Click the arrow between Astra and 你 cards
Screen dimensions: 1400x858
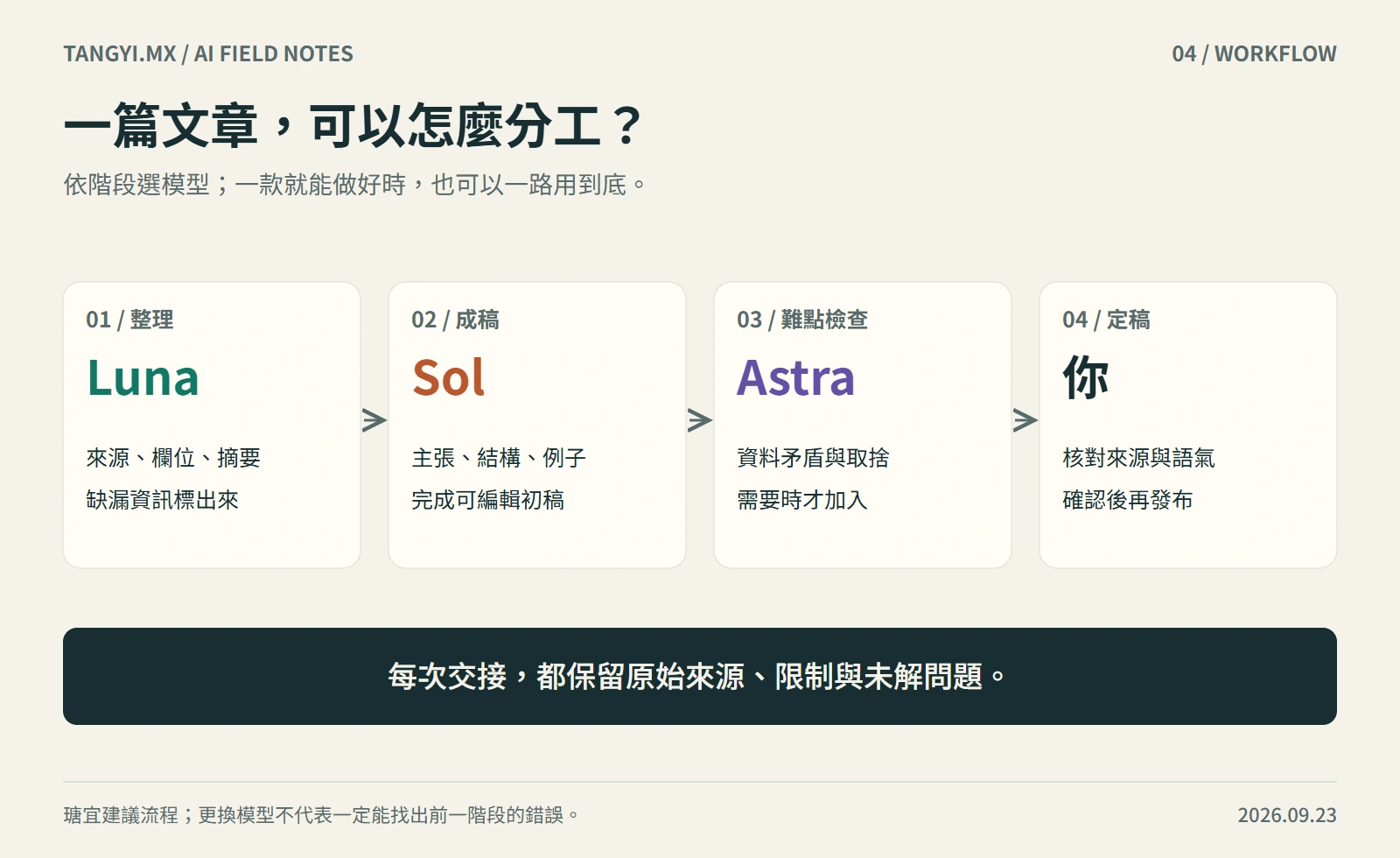point(1025,420)
